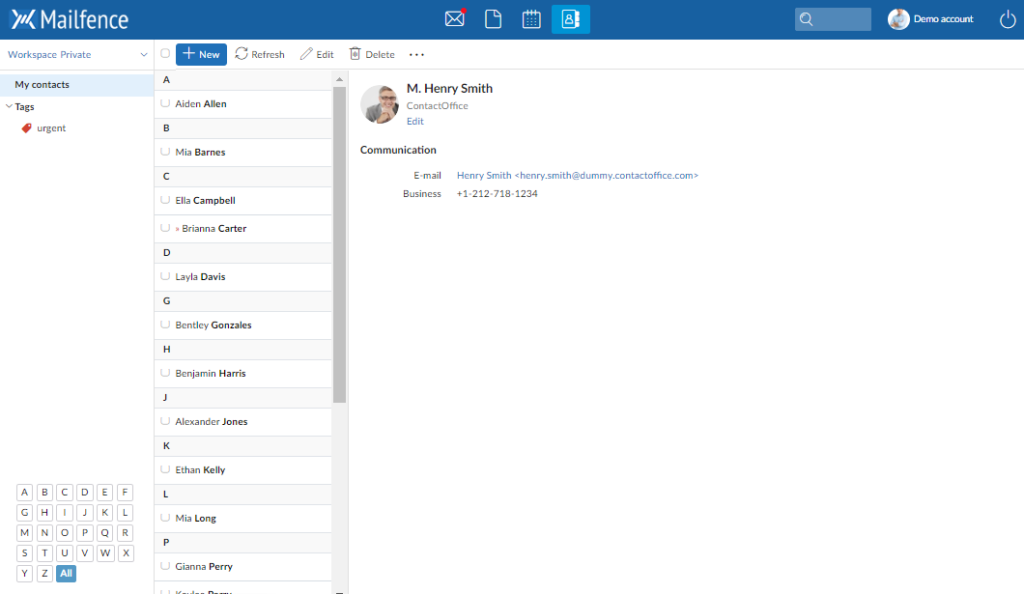This screenshot has width=1024, height=594.
Task: Collapse the Tags section
Action: pos(9,106)
